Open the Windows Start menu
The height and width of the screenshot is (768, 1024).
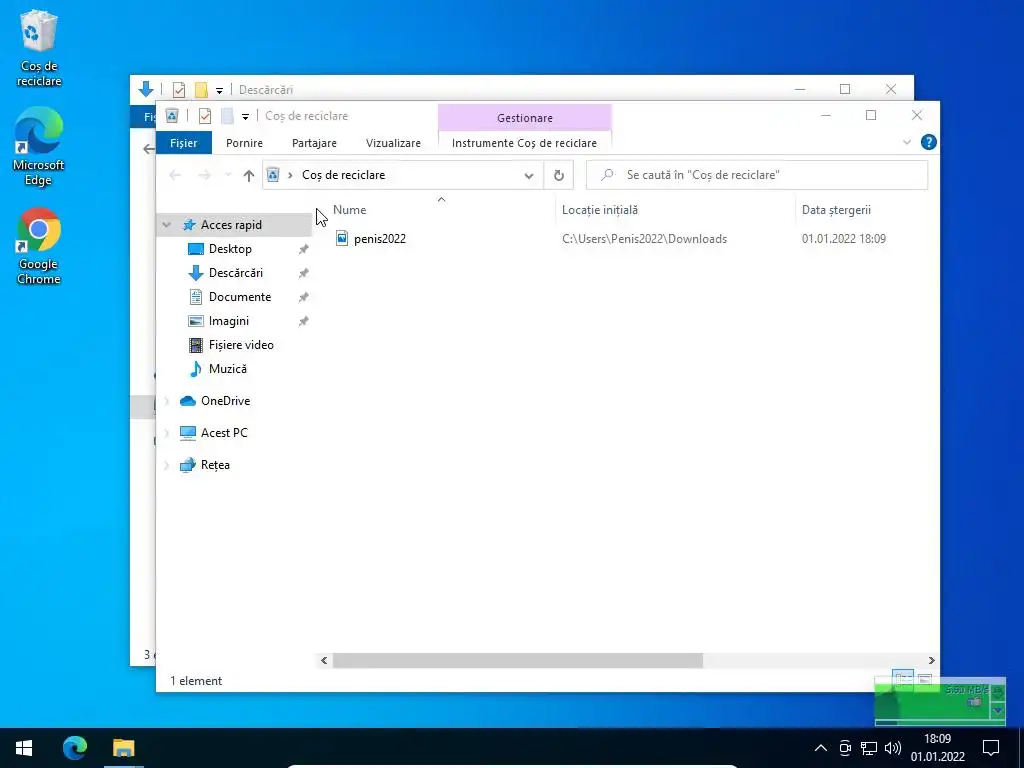click(24, 748)
